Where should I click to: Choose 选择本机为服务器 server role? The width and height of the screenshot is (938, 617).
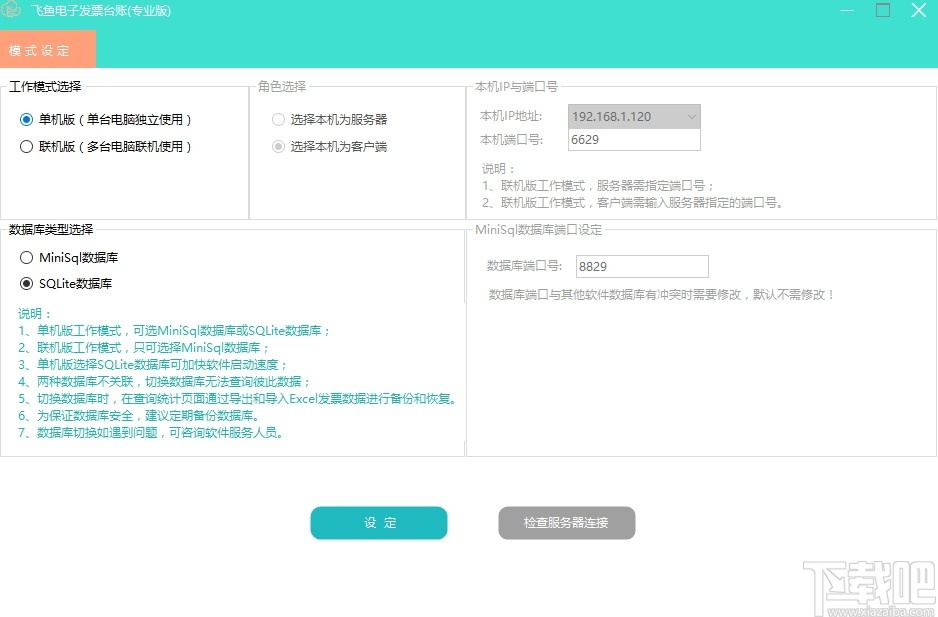[278, 119]
